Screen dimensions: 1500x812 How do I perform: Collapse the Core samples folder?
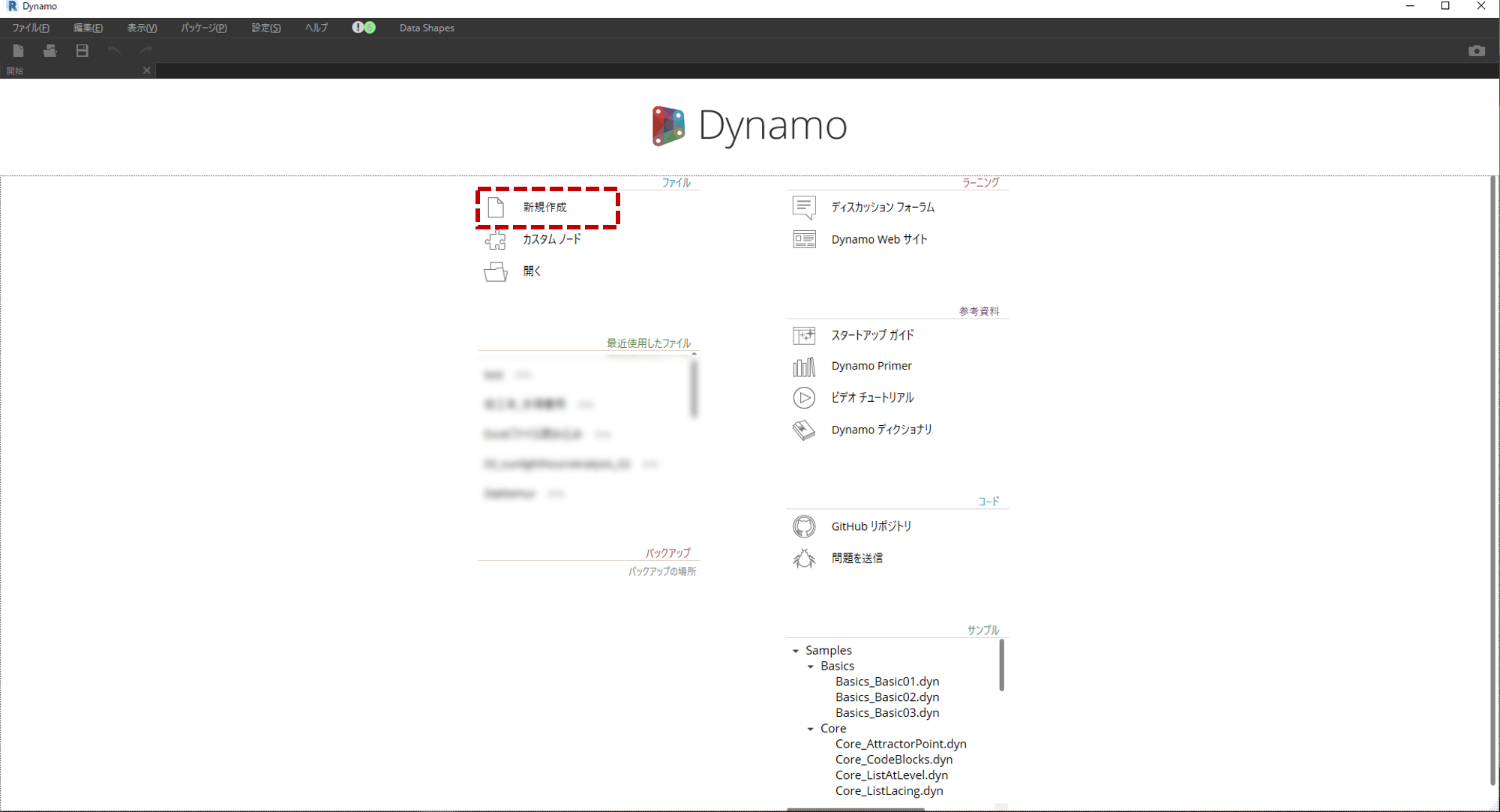(x=811, y=729)
